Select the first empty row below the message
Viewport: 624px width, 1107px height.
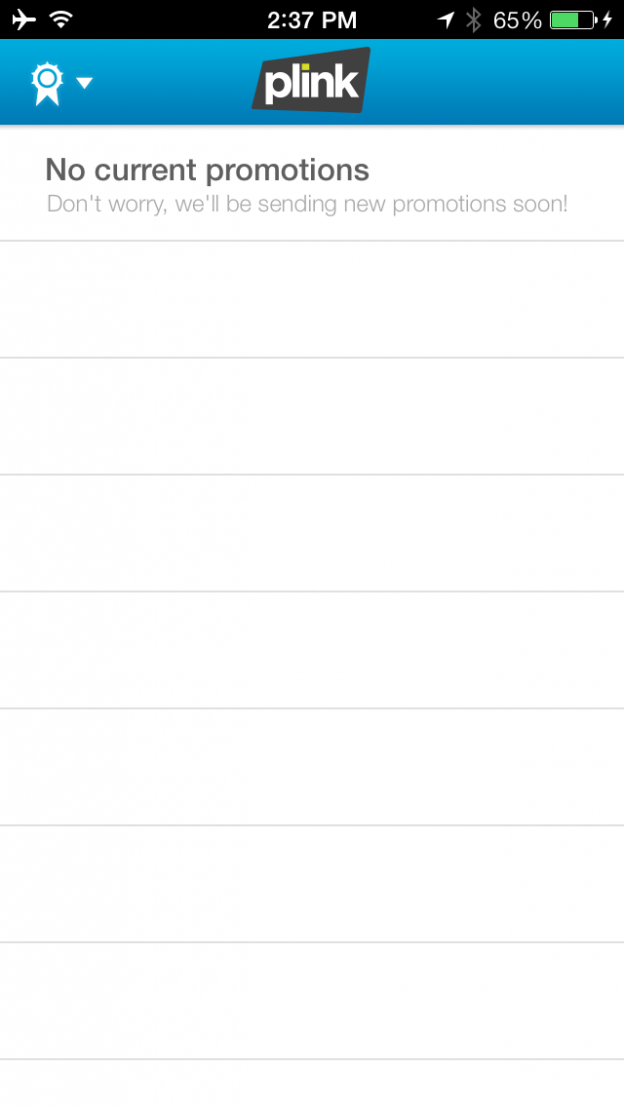point(312,299)
